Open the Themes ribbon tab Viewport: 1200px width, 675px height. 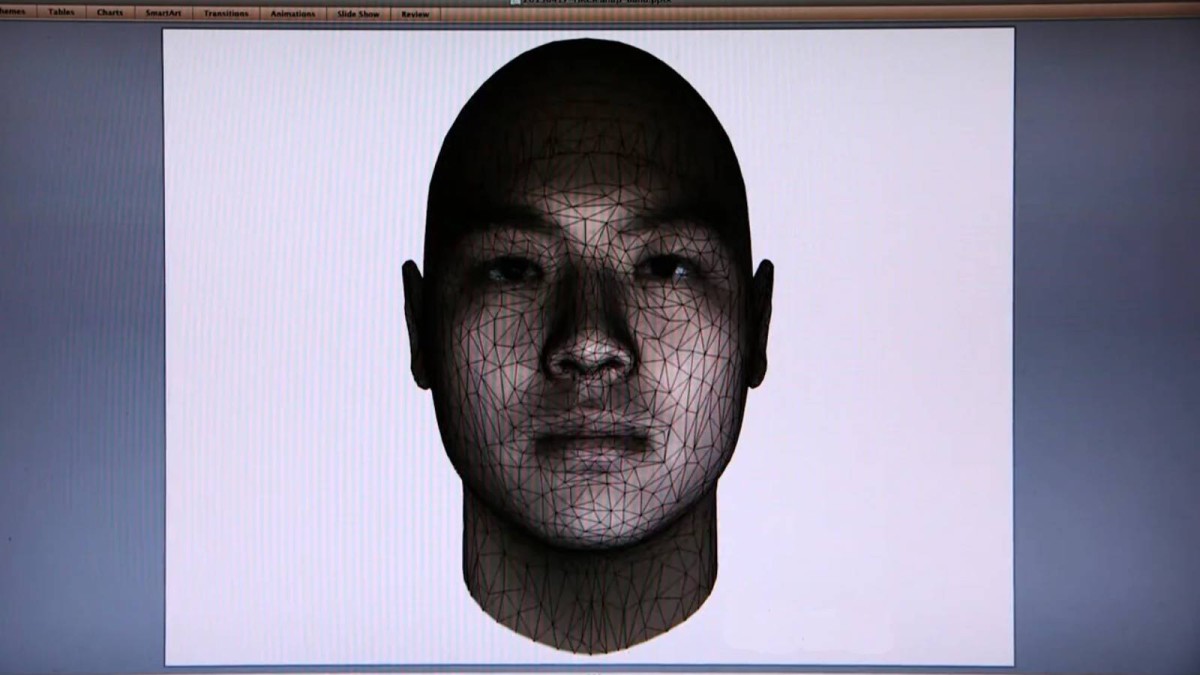12,13
